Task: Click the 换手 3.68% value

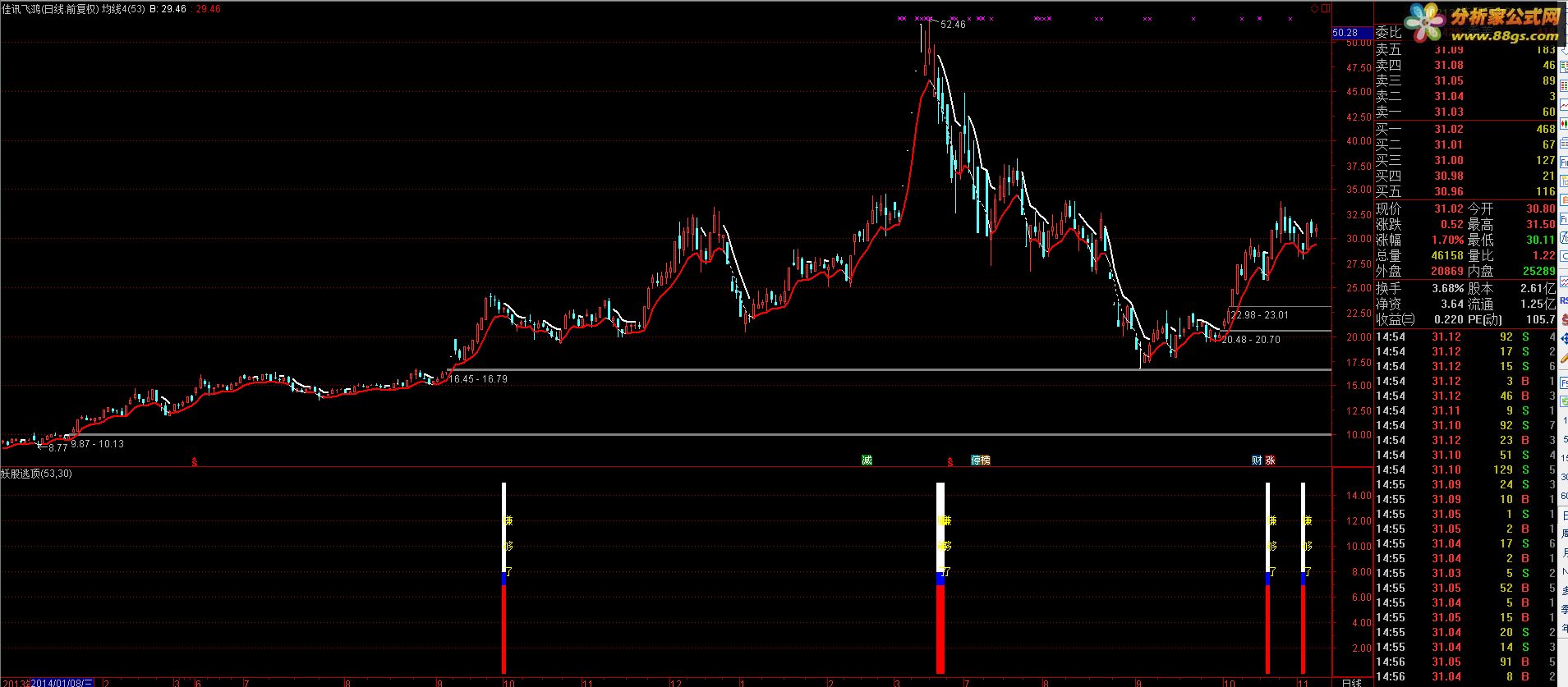Action: pyautogui.click(x=1447, y=289)
